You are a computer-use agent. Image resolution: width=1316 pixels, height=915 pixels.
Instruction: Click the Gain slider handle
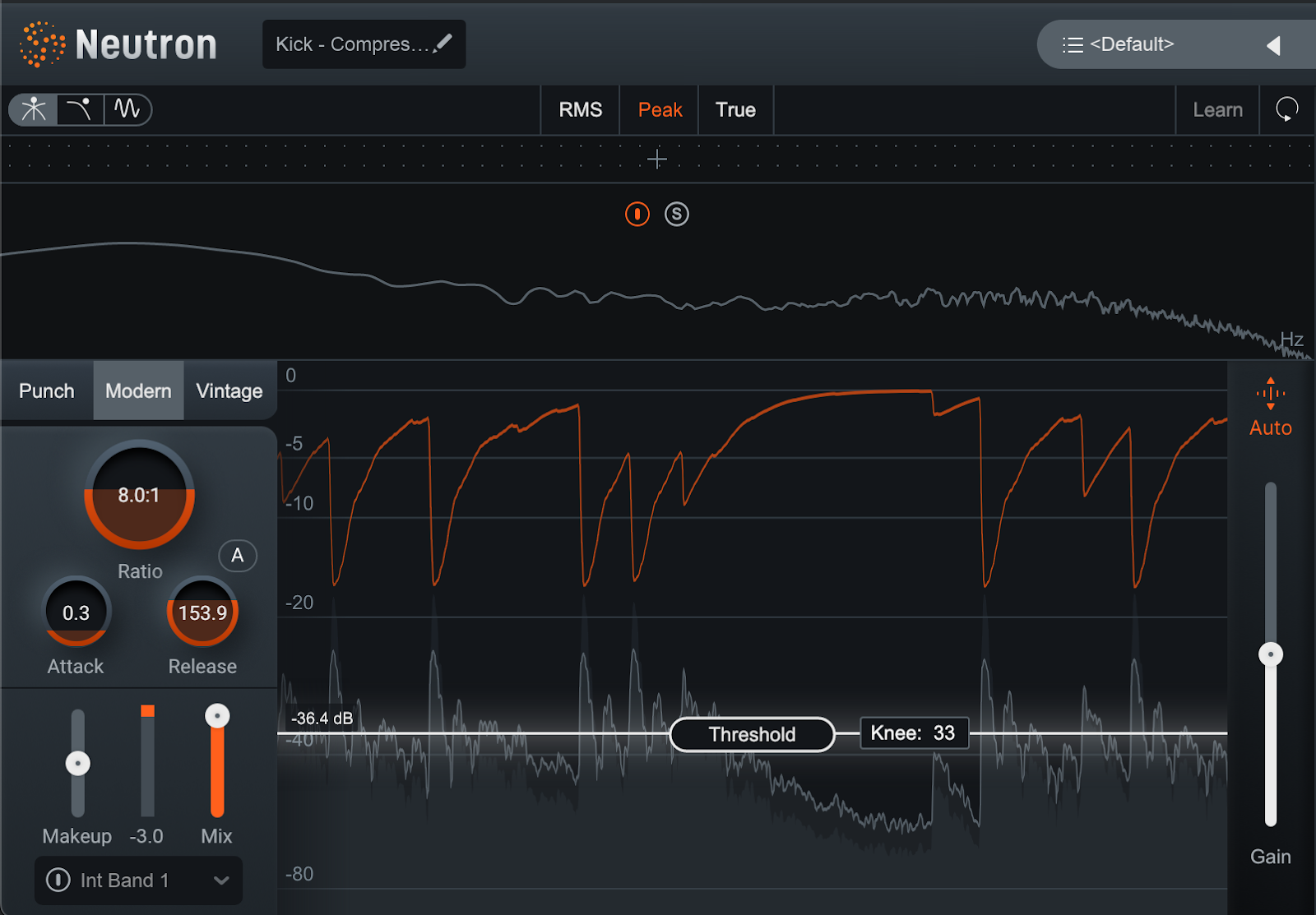(1271, 654)
